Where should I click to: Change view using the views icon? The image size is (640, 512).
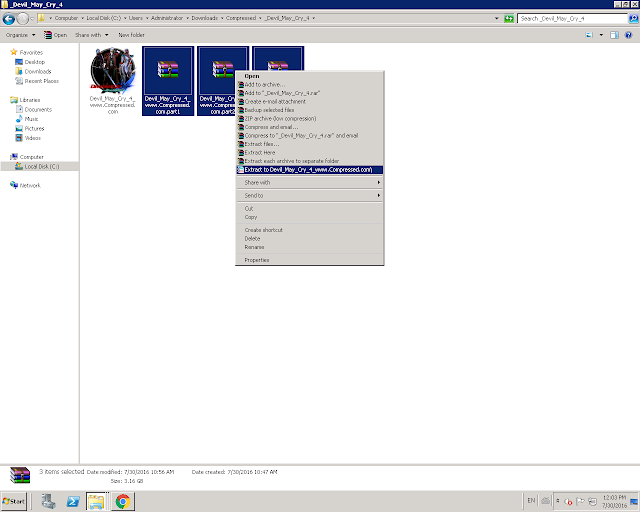(589, 35)
